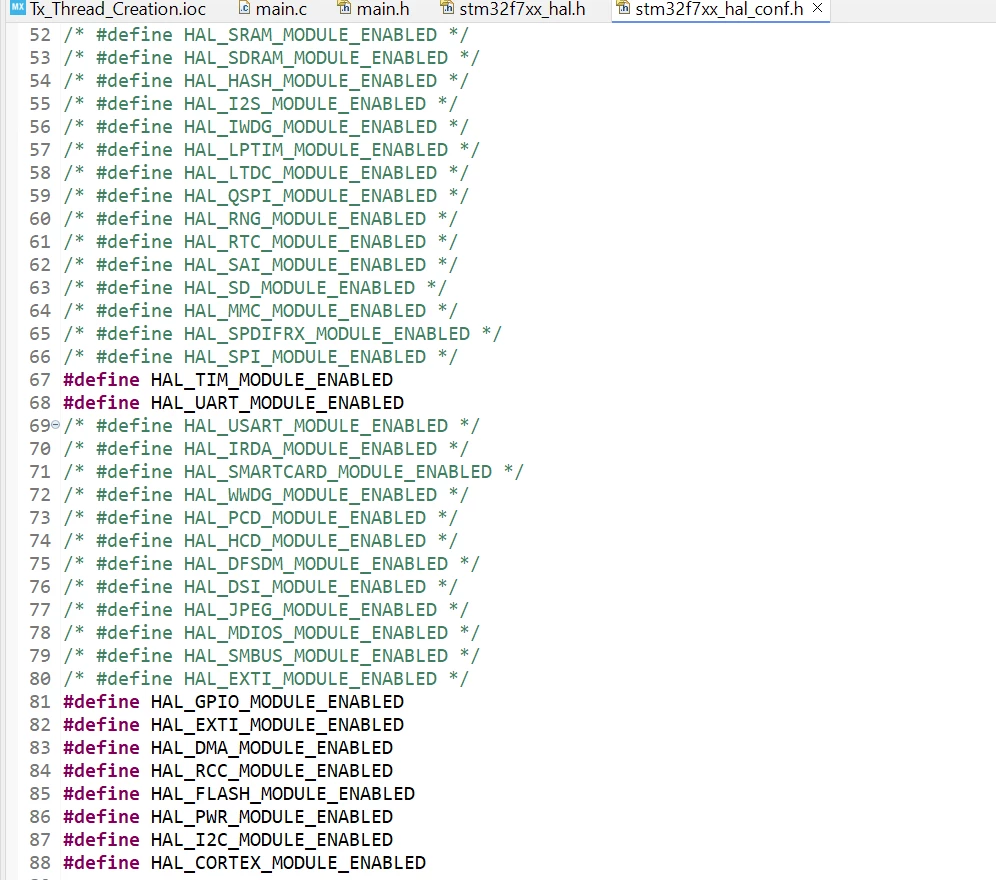The height and width of the screenshot is (880, 996).
Task: Click commented HAL_WWDG_MODULE_ENABLED line
Action: click(266, 495)
